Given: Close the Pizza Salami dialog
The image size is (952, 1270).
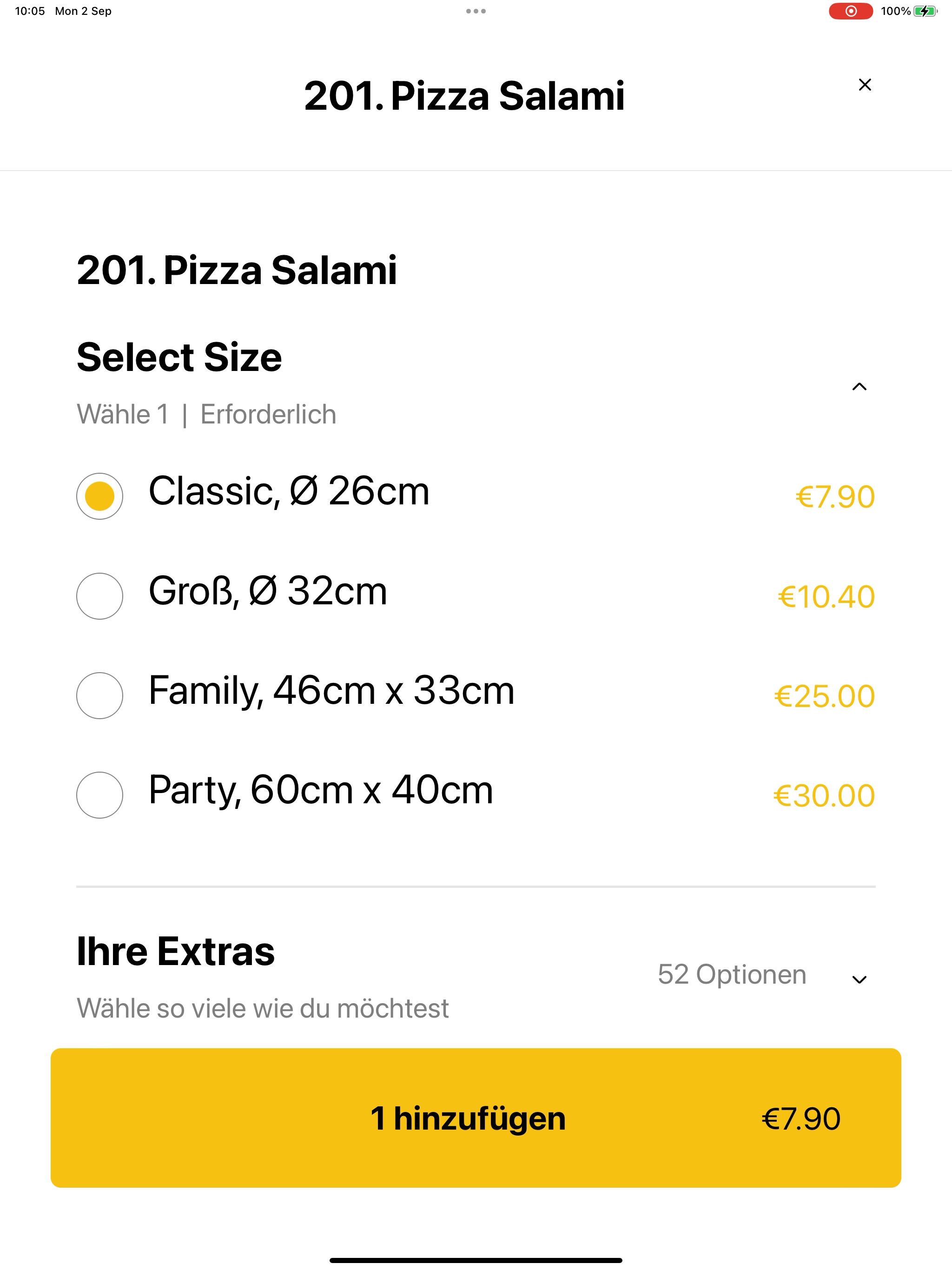Looking at the screenshot, I should click(865, 85).
